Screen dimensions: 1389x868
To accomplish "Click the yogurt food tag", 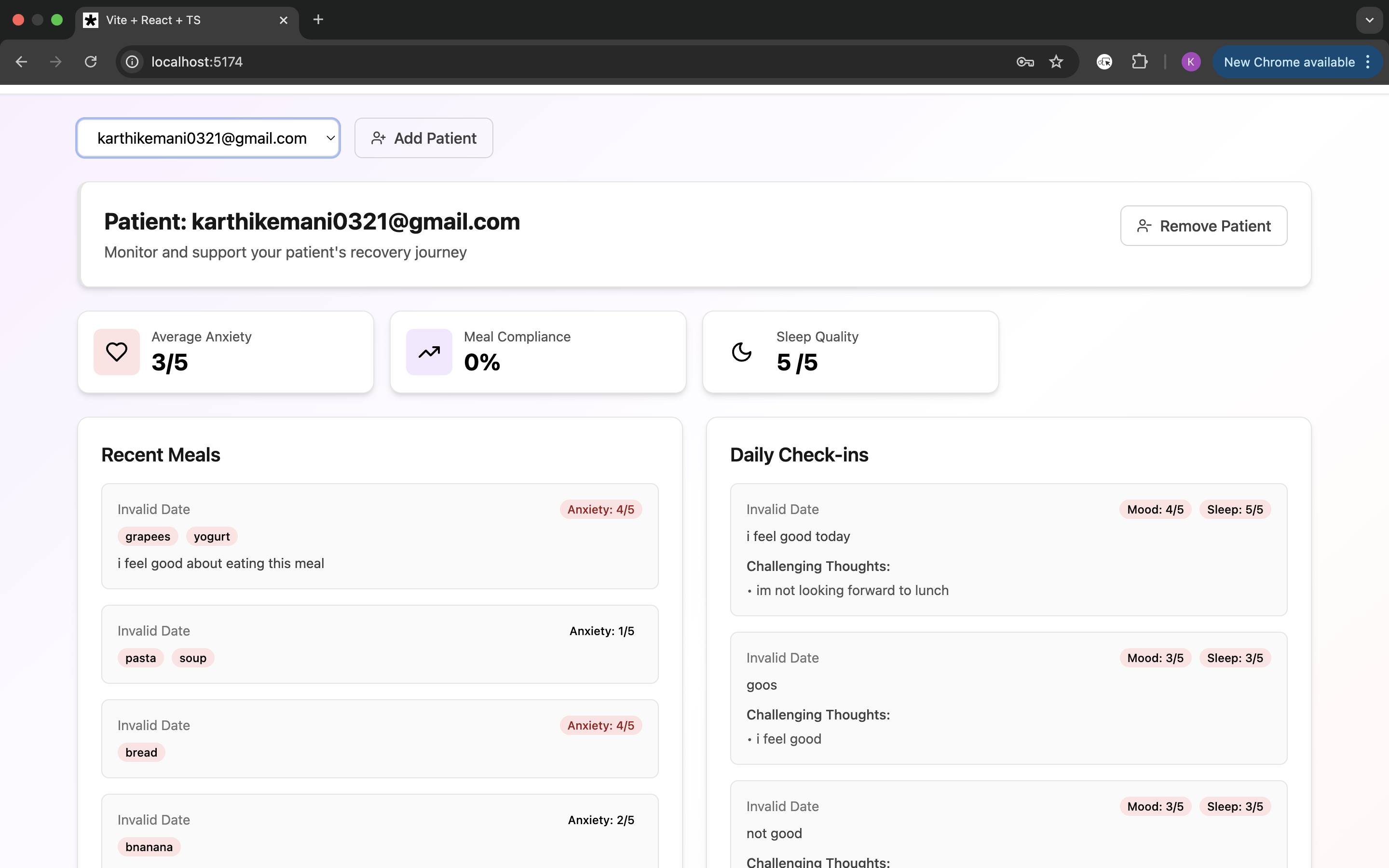I will (211, 536).
